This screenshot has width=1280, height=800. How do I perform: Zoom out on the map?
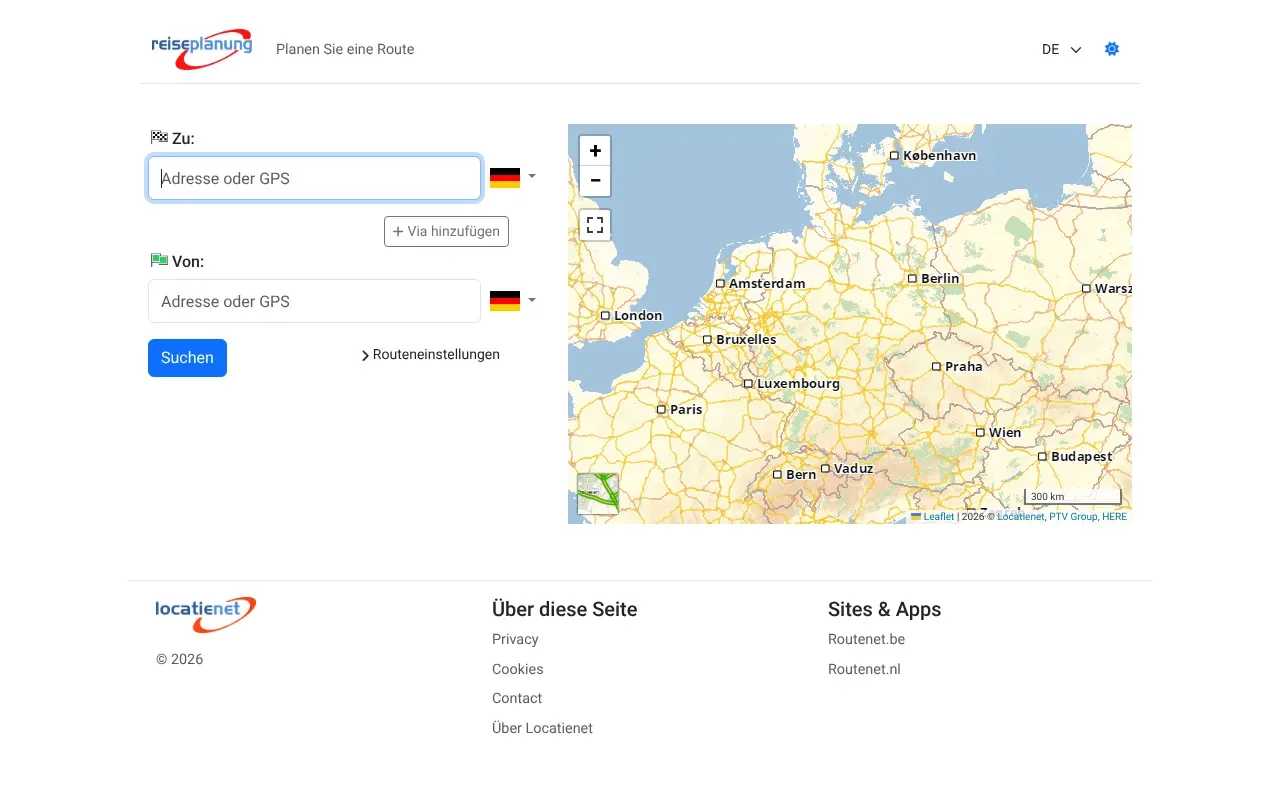595,181
